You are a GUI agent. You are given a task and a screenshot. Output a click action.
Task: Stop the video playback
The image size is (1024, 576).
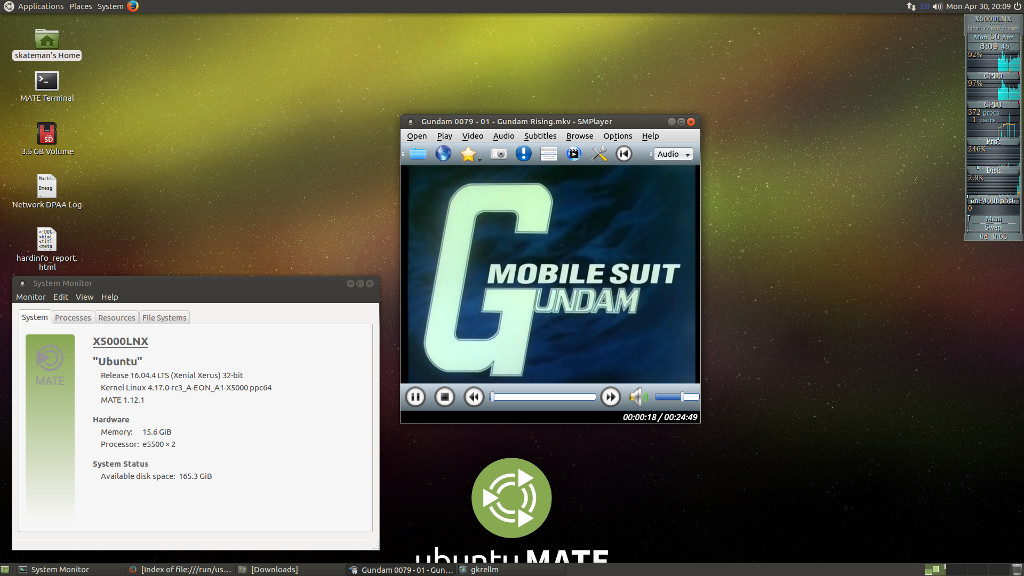click(444, 396)
